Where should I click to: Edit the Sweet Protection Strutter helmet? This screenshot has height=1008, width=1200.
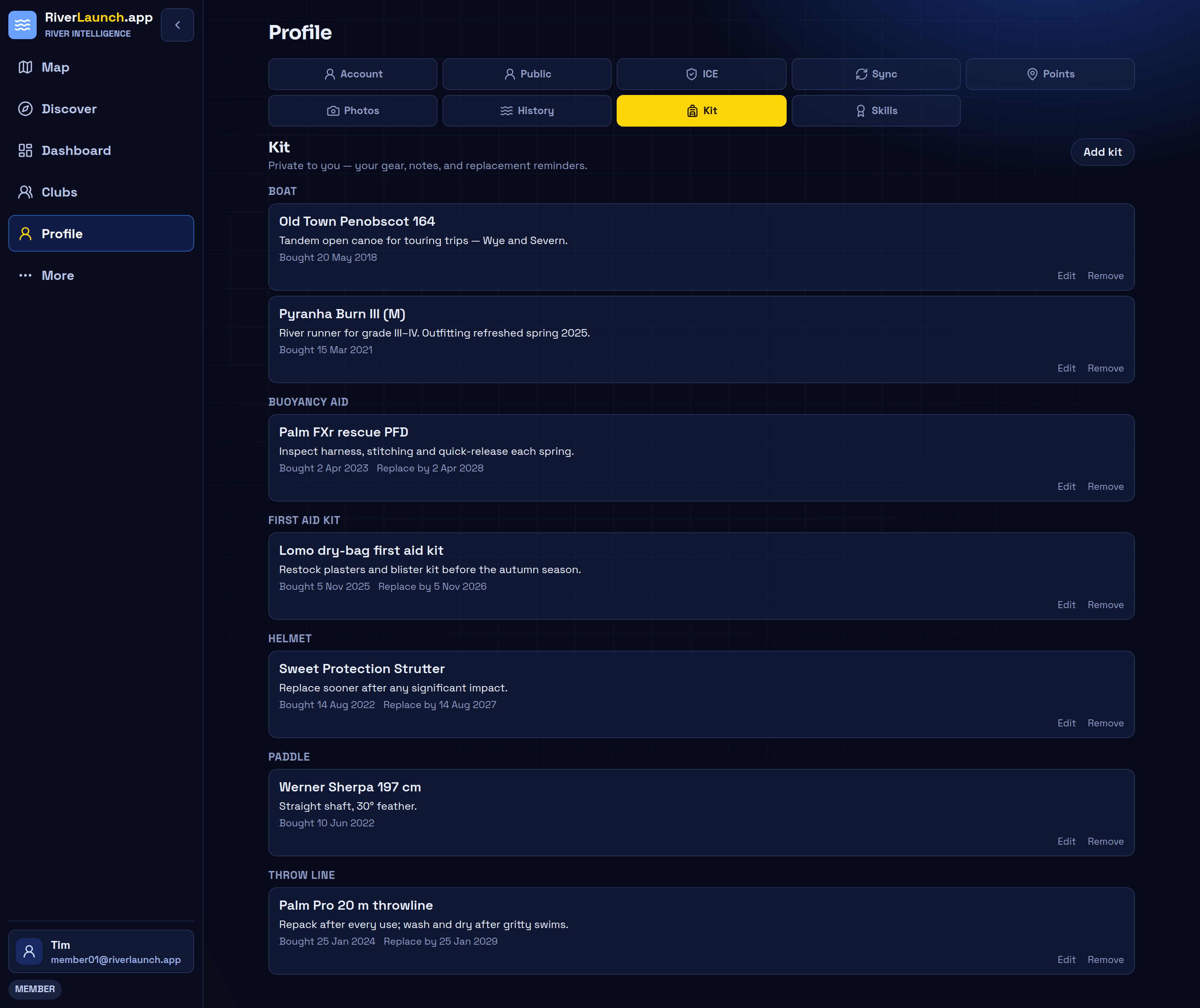1066,724
